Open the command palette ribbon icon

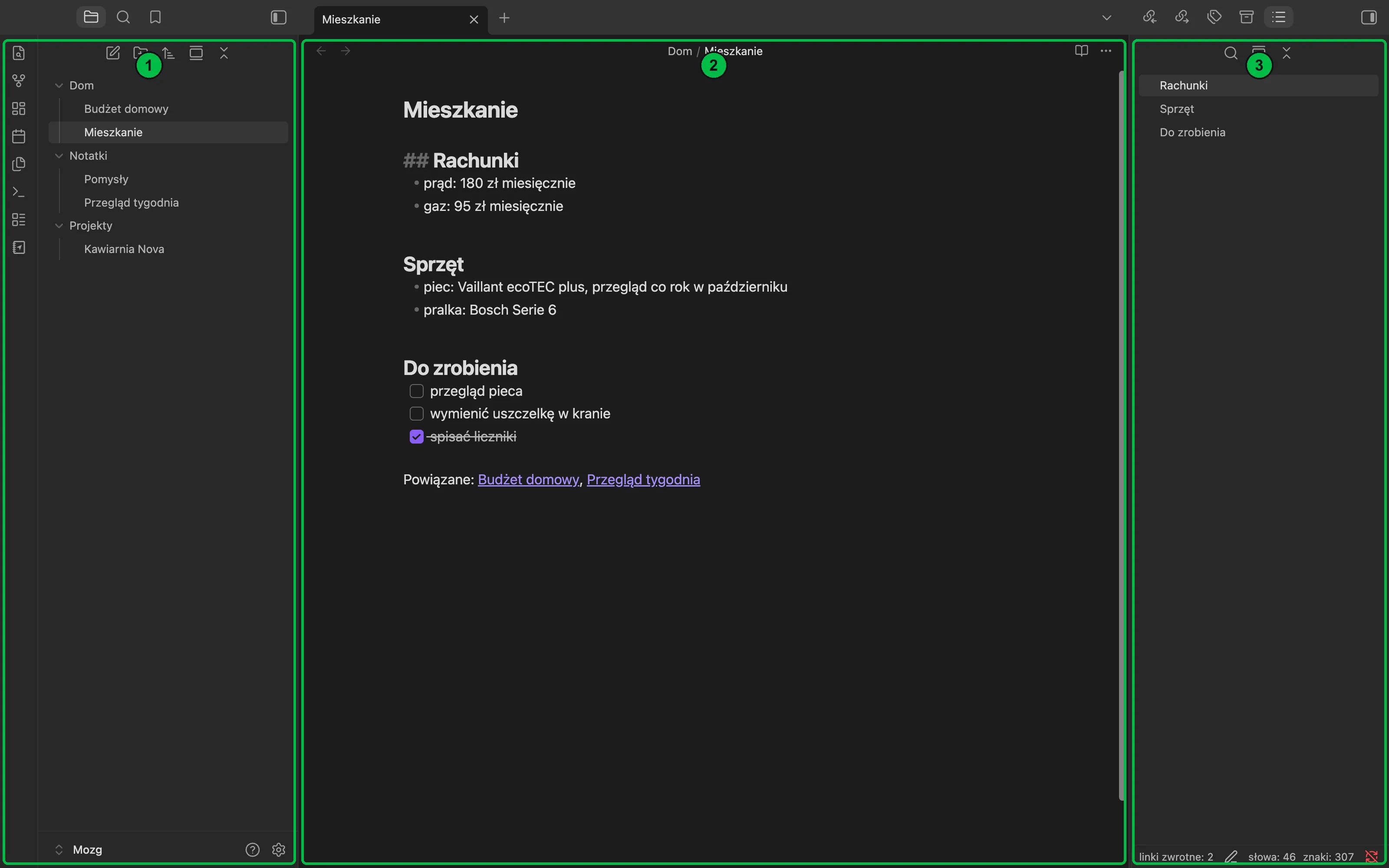click(19, 192)
